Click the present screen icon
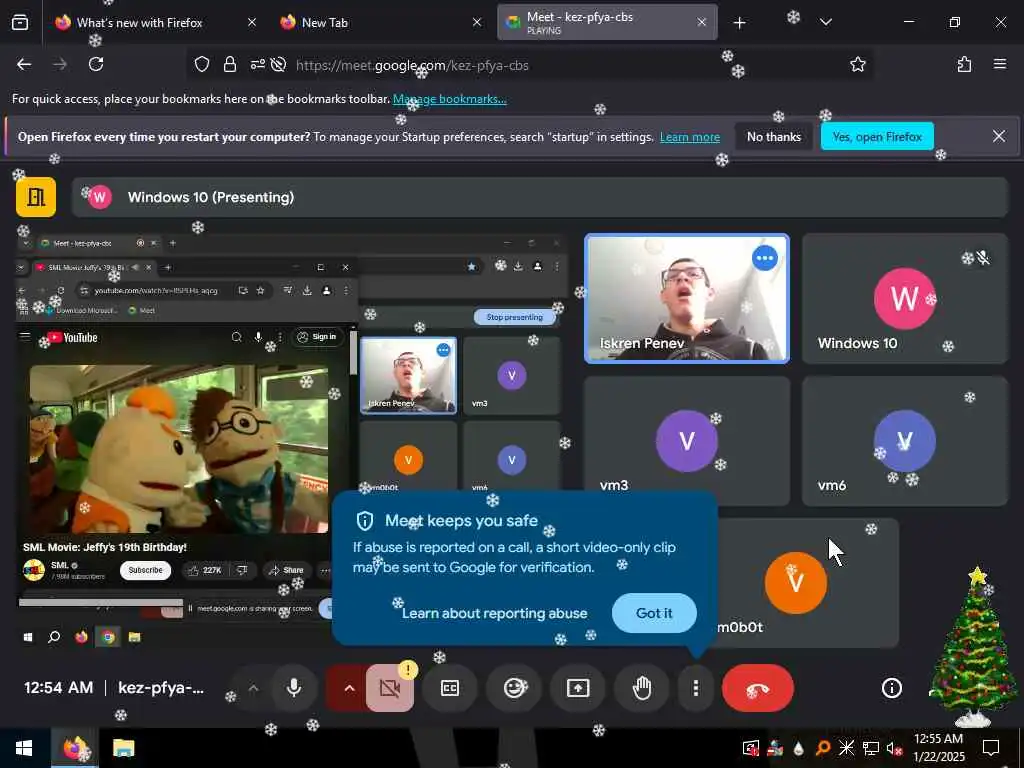1024x768 pixels. click(x=578, y=688)
